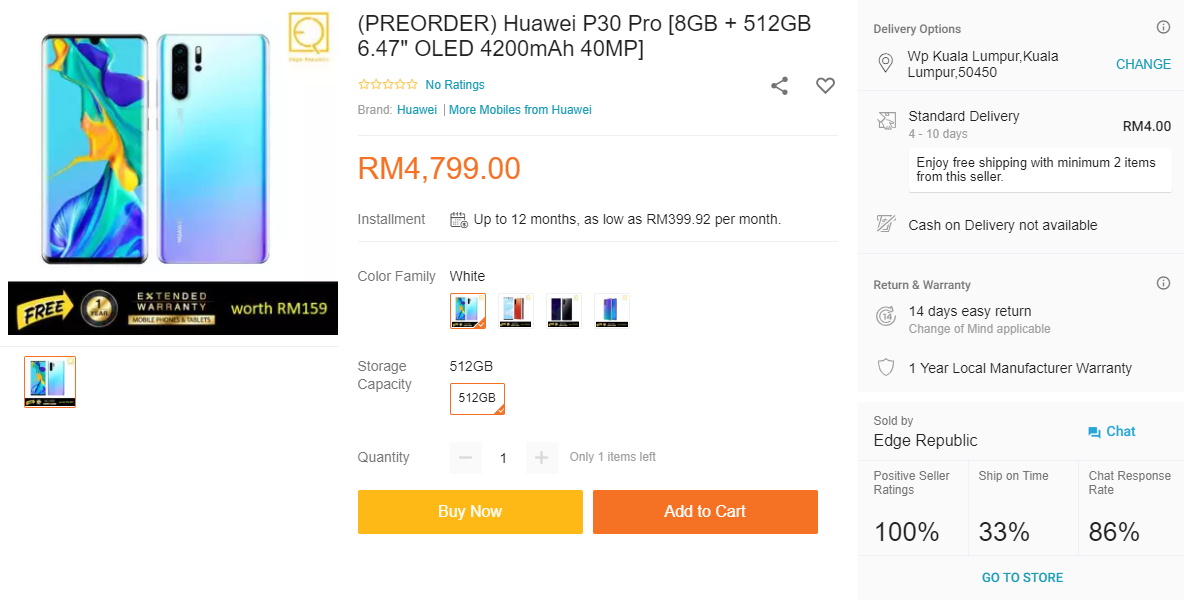Change the delivery location
Image resolution: width=1184 pixels, height=612 pixels.
point(1143,64)
